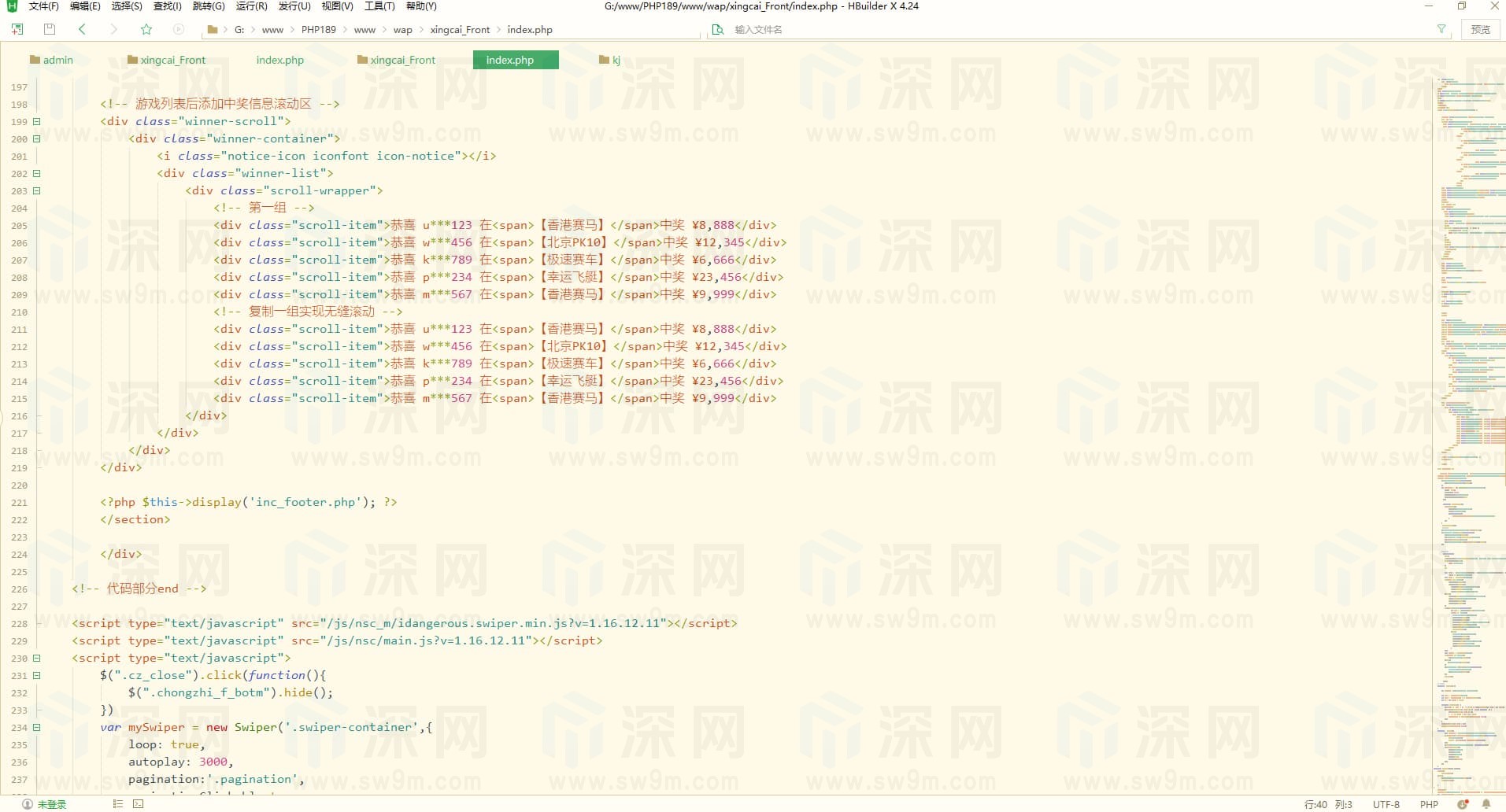
Task: Open the terminal icon in status bar
Action: (x=139, y=803)
